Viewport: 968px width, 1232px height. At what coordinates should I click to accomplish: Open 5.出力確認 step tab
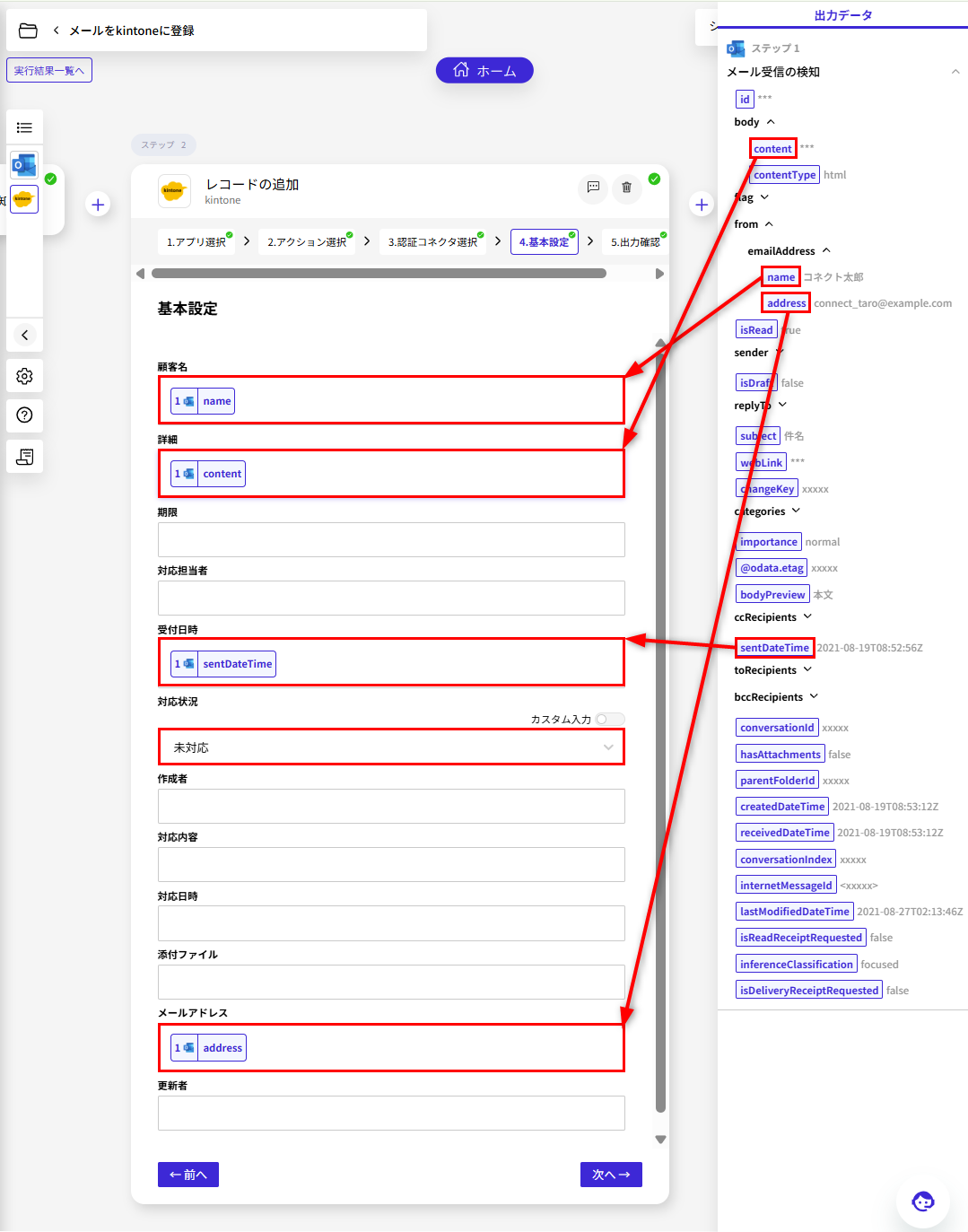click(x=635, y=241)
